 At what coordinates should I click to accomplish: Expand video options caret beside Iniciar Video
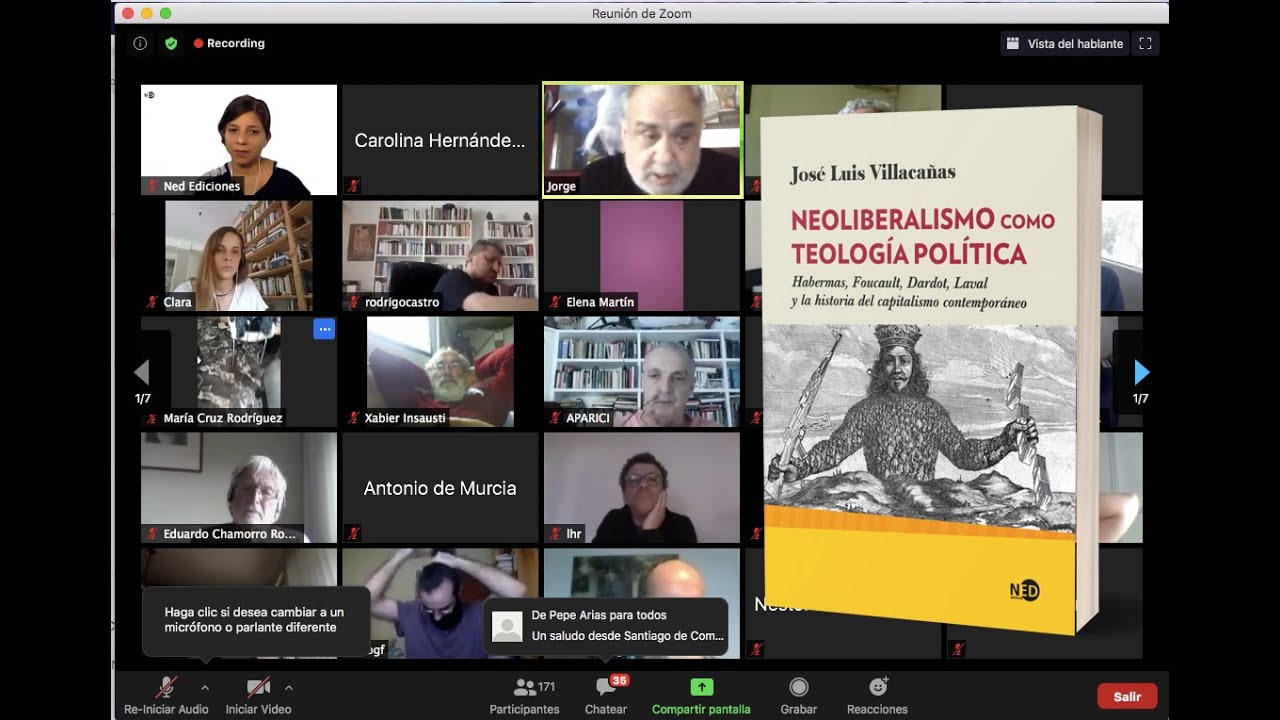tap(289, 687)
